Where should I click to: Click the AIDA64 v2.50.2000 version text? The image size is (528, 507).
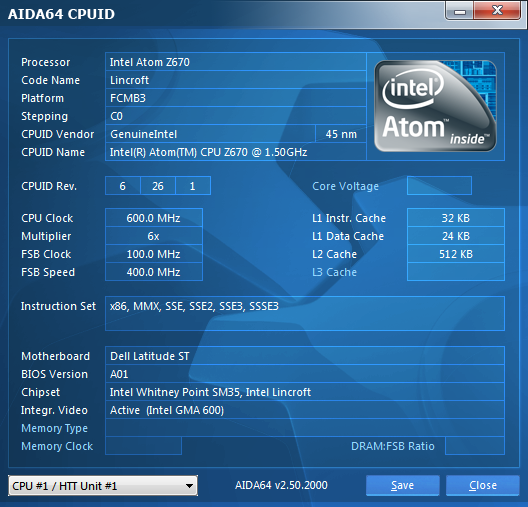(281, 485)
